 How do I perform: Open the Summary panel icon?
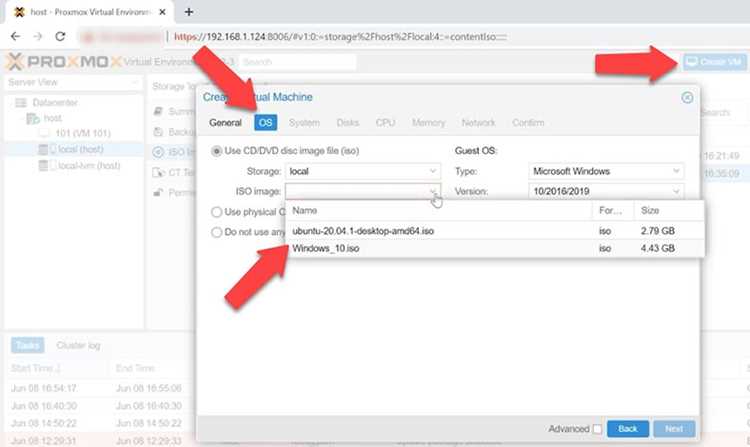158,111
